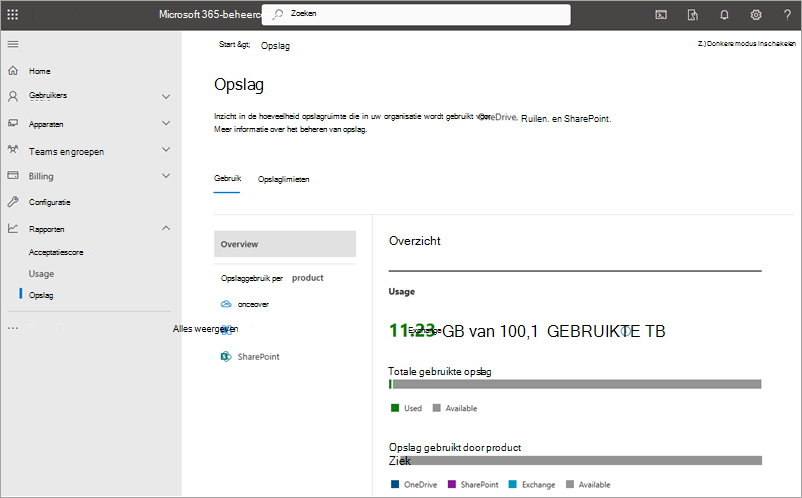Expand the Apparaten chevron
The height and width of the screenshot is (498, 802).
(x=166, y=123)
